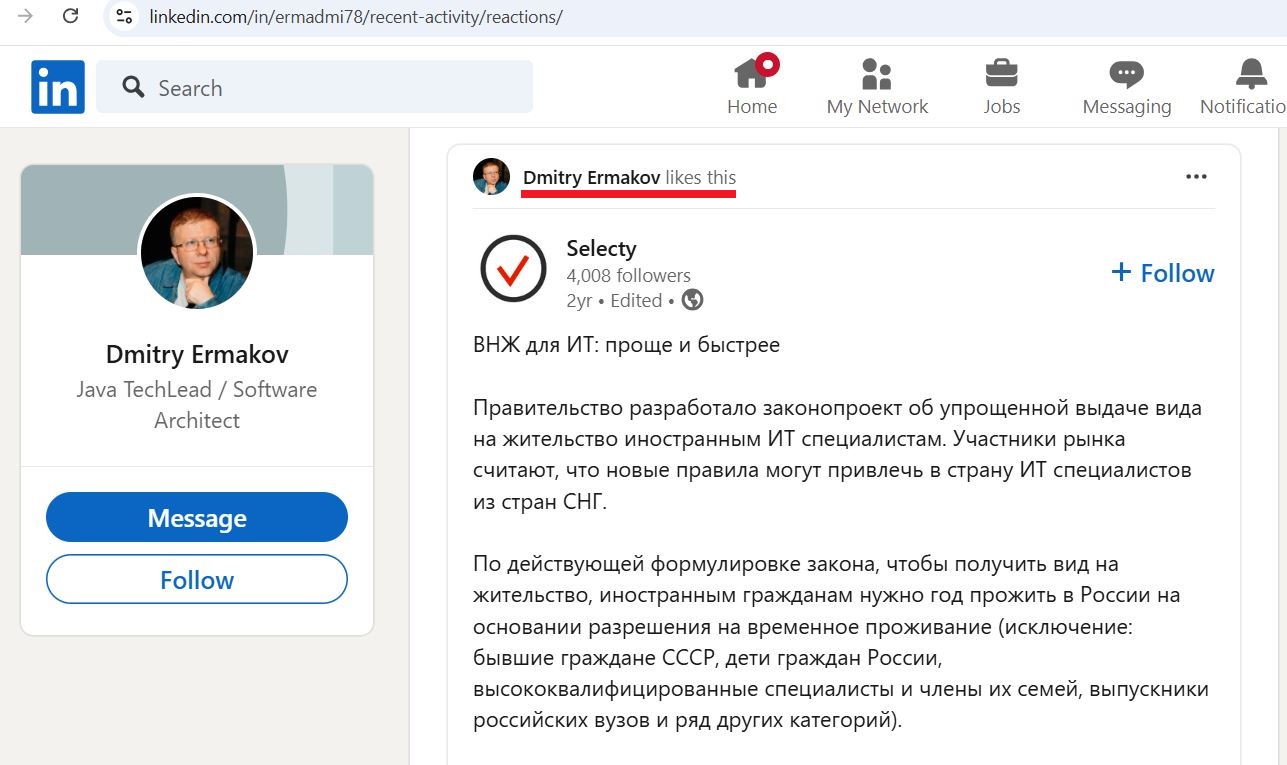Click the LinkedIn logo icon

58,87
